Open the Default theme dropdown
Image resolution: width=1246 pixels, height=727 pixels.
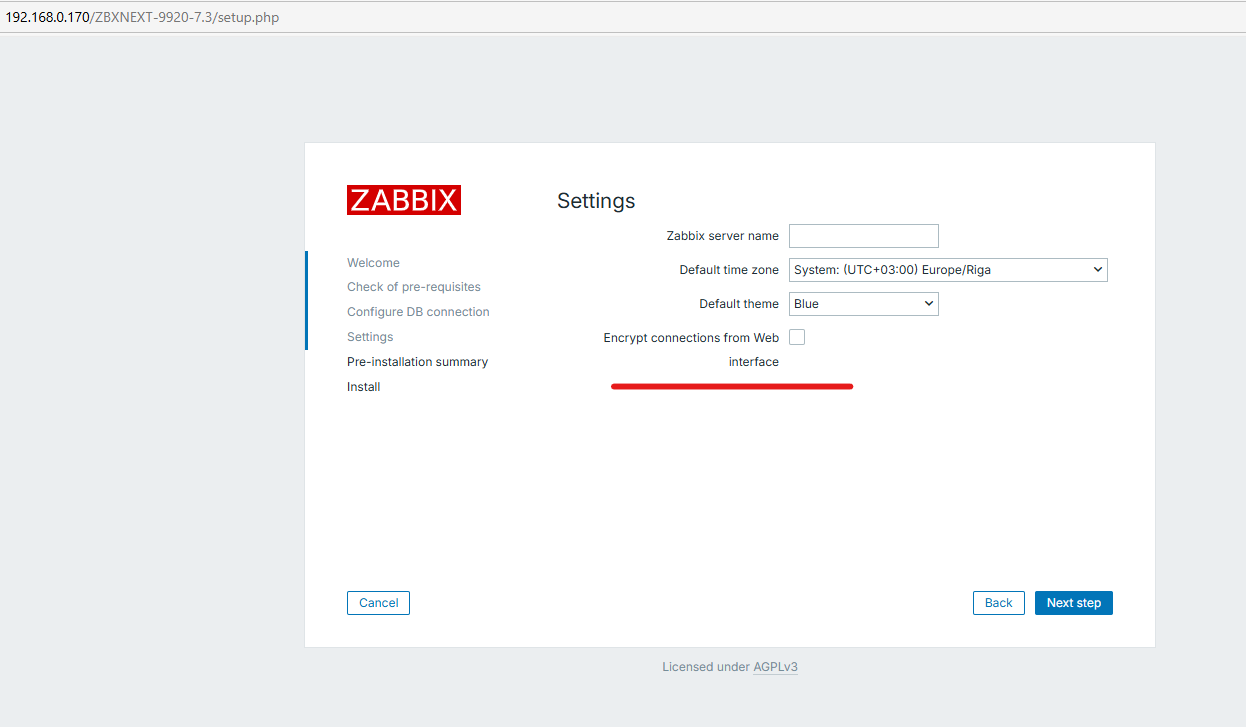[864, 303]
